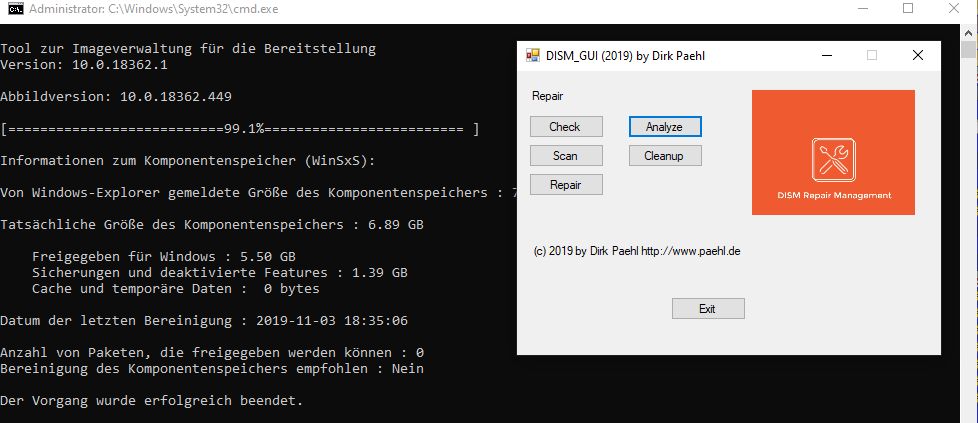Click the 'Der Vorgang wurde erfolgreich beendet' line
978x423 pixels.
[151, 401]
